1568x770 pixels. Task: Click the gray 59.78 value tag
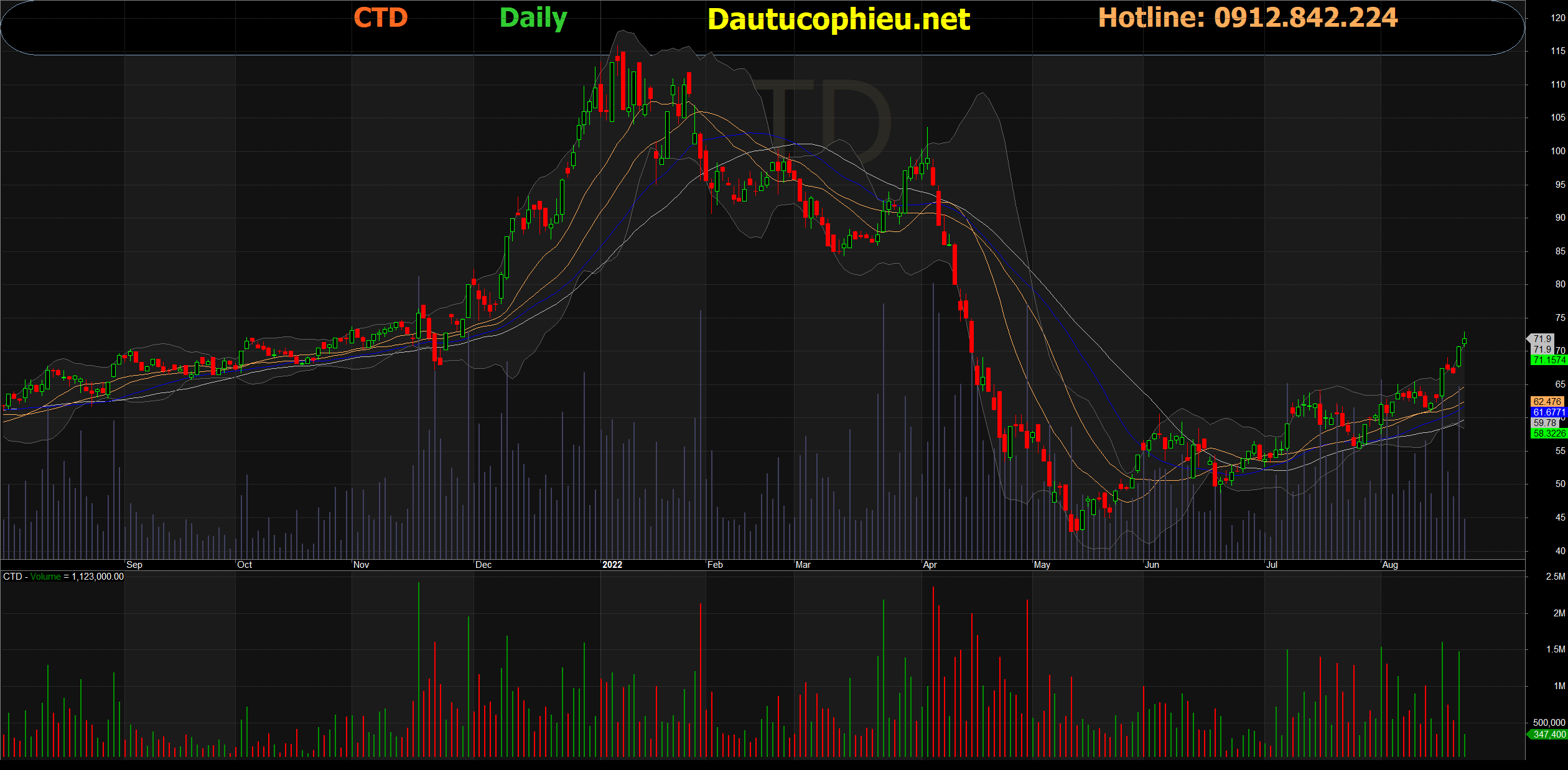click(x=1544, y=423)
